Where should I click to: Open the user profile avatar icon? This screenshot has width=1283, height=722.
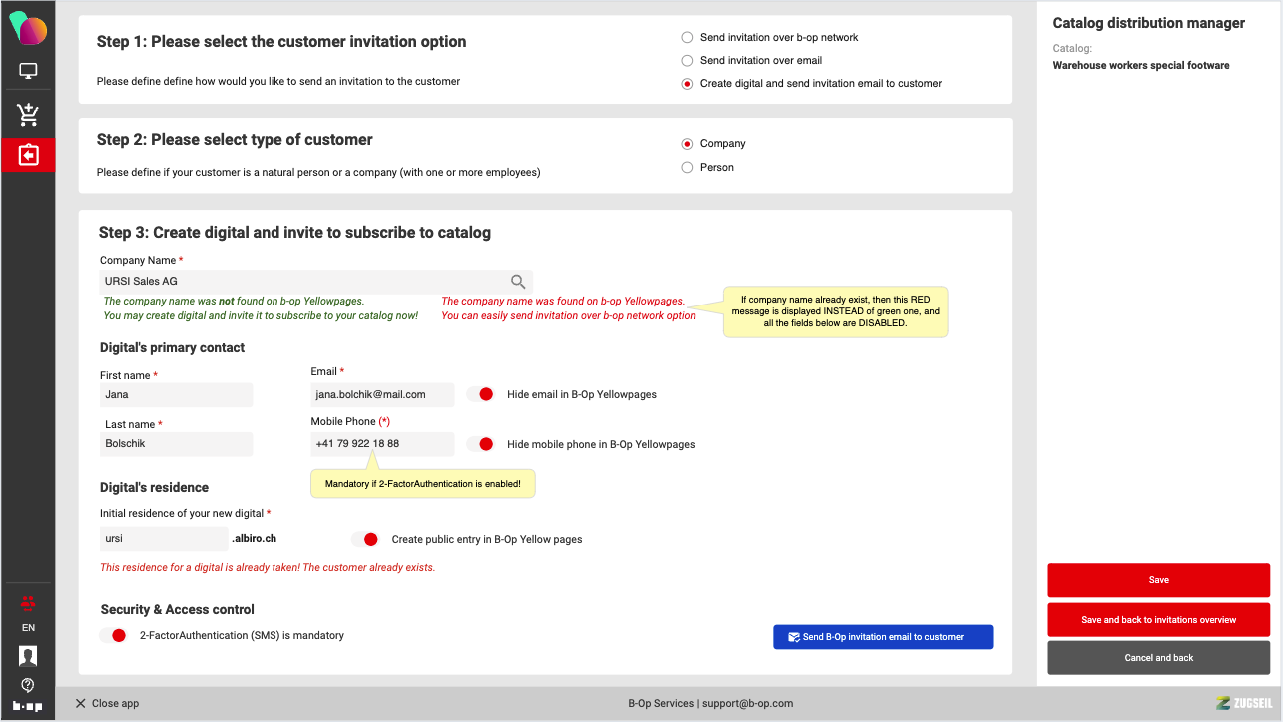(x=28, y=656)
